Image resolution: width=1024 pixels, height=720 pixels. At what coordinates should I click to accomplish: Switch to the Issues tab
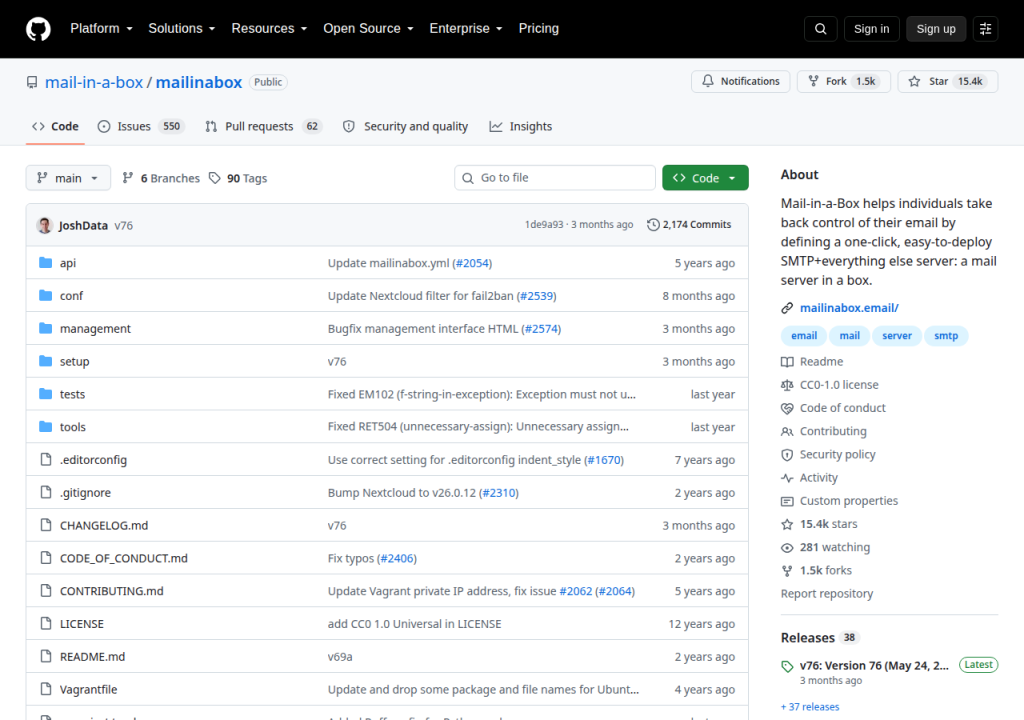[x=141, y=126]
